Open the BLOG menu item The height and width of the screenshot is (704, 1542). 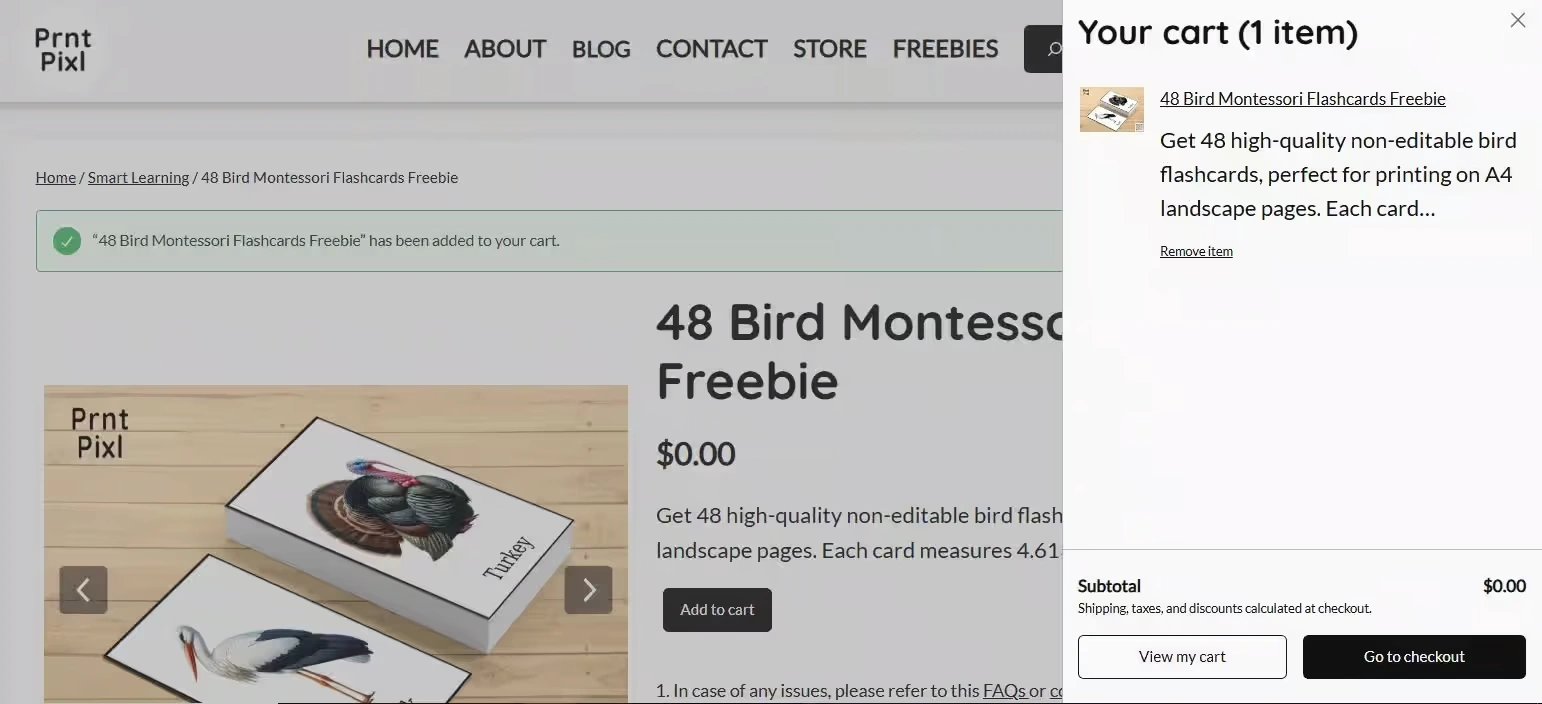click(601, 49)
